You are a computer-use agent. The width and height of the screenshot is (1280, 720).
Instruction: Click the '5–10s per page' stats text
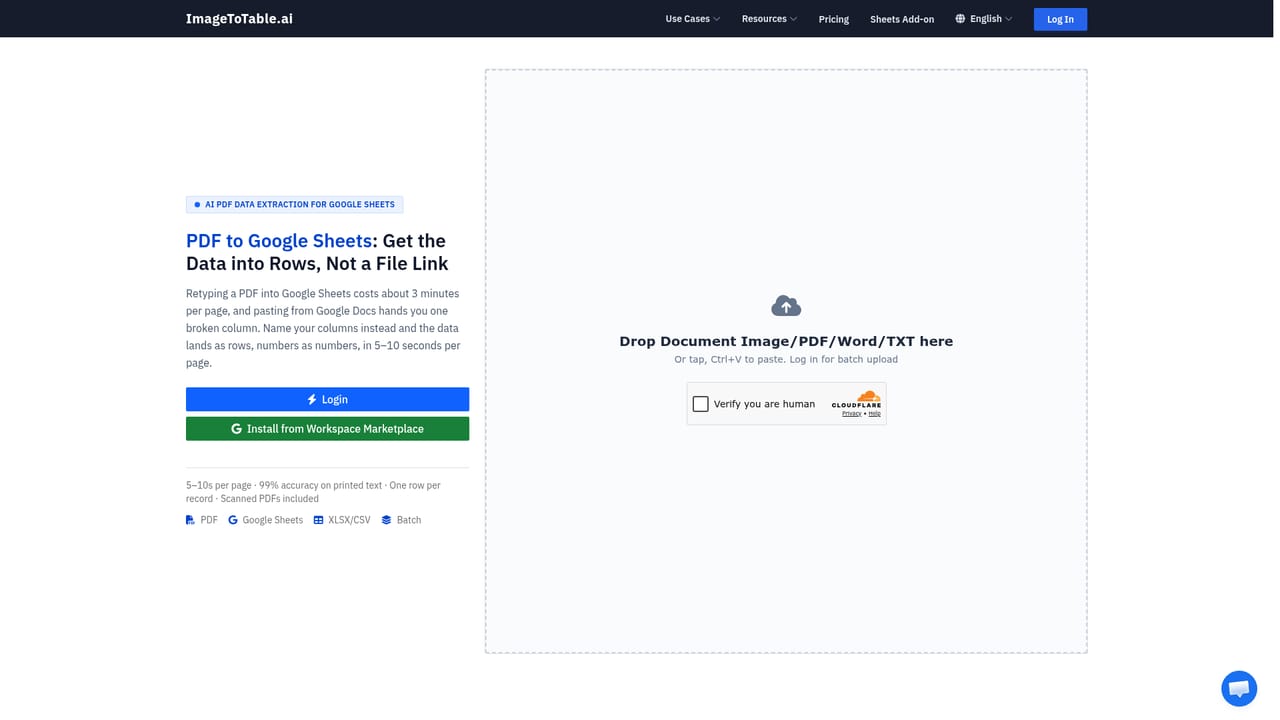[313, 492]
